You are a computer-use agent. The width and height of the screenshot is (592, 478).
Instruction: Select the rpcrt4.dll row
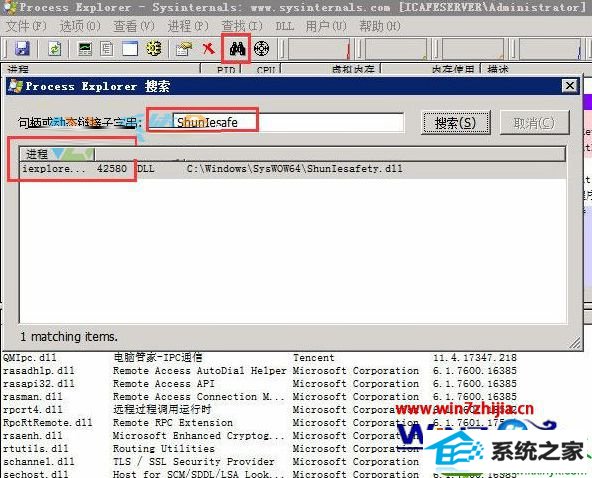point(260,409)
